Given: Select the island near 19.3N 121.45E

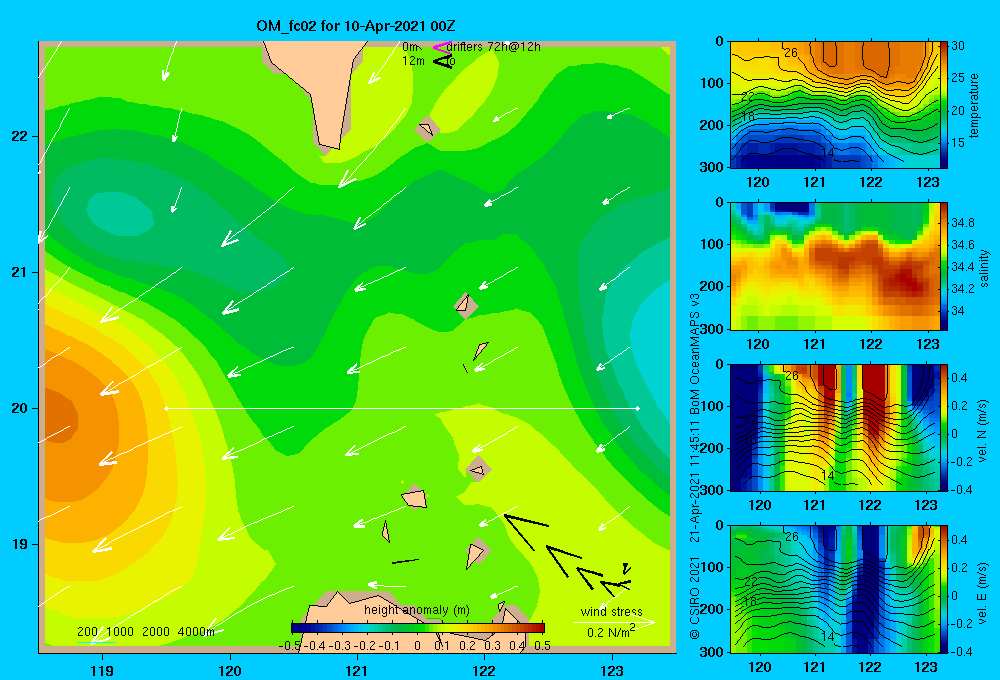Looking at the screenshot, I should click(x=415, y=498).
